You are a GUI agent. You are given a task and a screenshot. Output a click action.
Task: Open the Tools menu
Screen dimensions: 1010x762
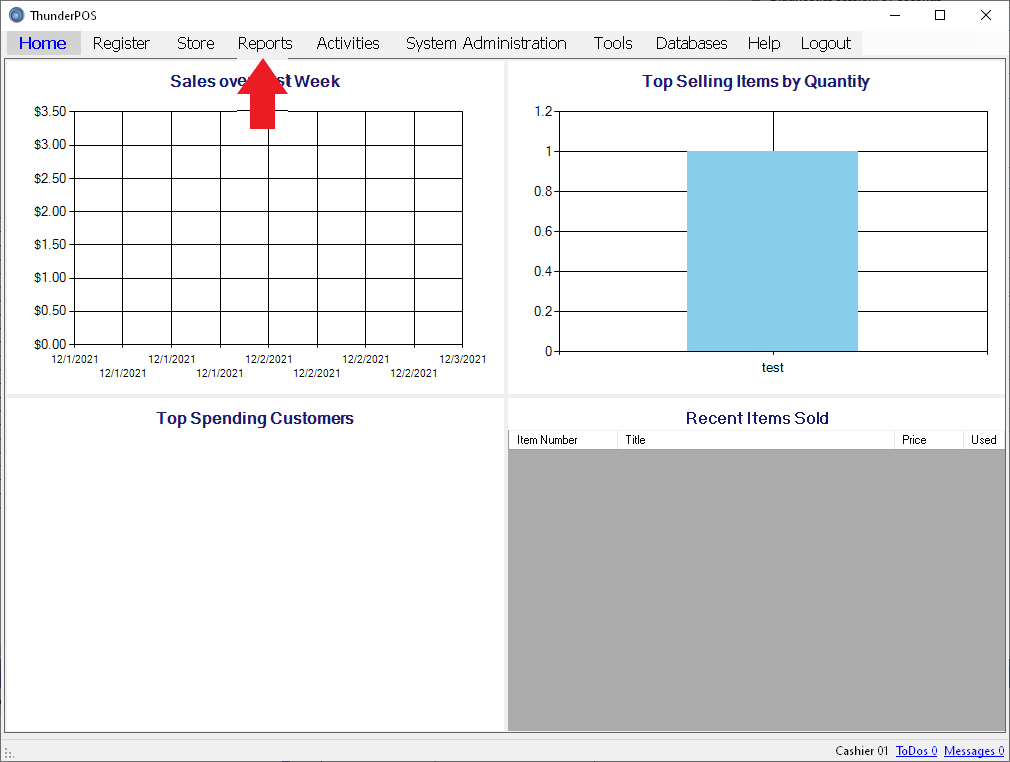pos(613,43)
